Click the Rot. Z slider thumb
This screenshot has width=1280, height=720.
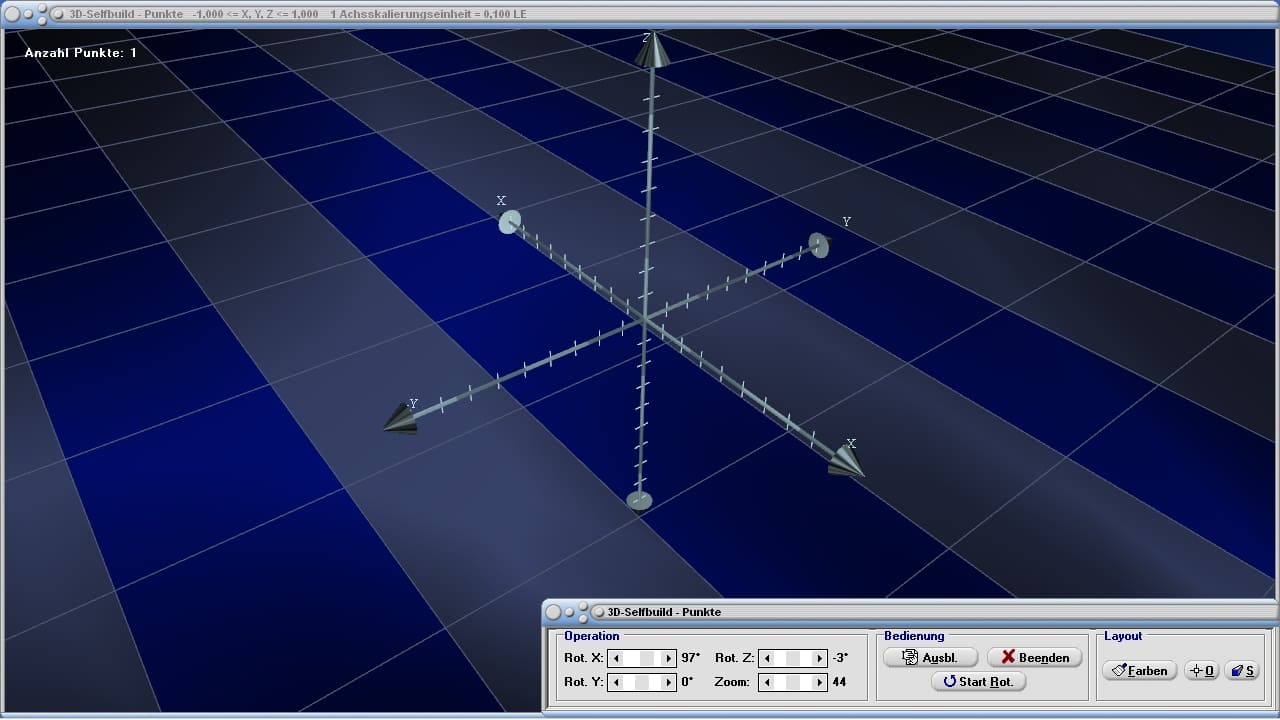(792, 658)
